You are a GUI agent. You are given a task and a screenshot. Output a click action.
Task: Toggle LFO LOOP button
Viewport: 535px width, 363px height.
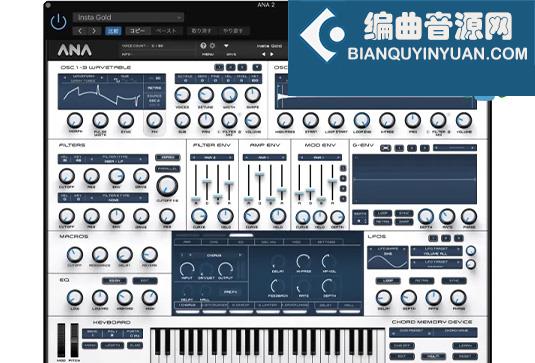click(388, 281)
